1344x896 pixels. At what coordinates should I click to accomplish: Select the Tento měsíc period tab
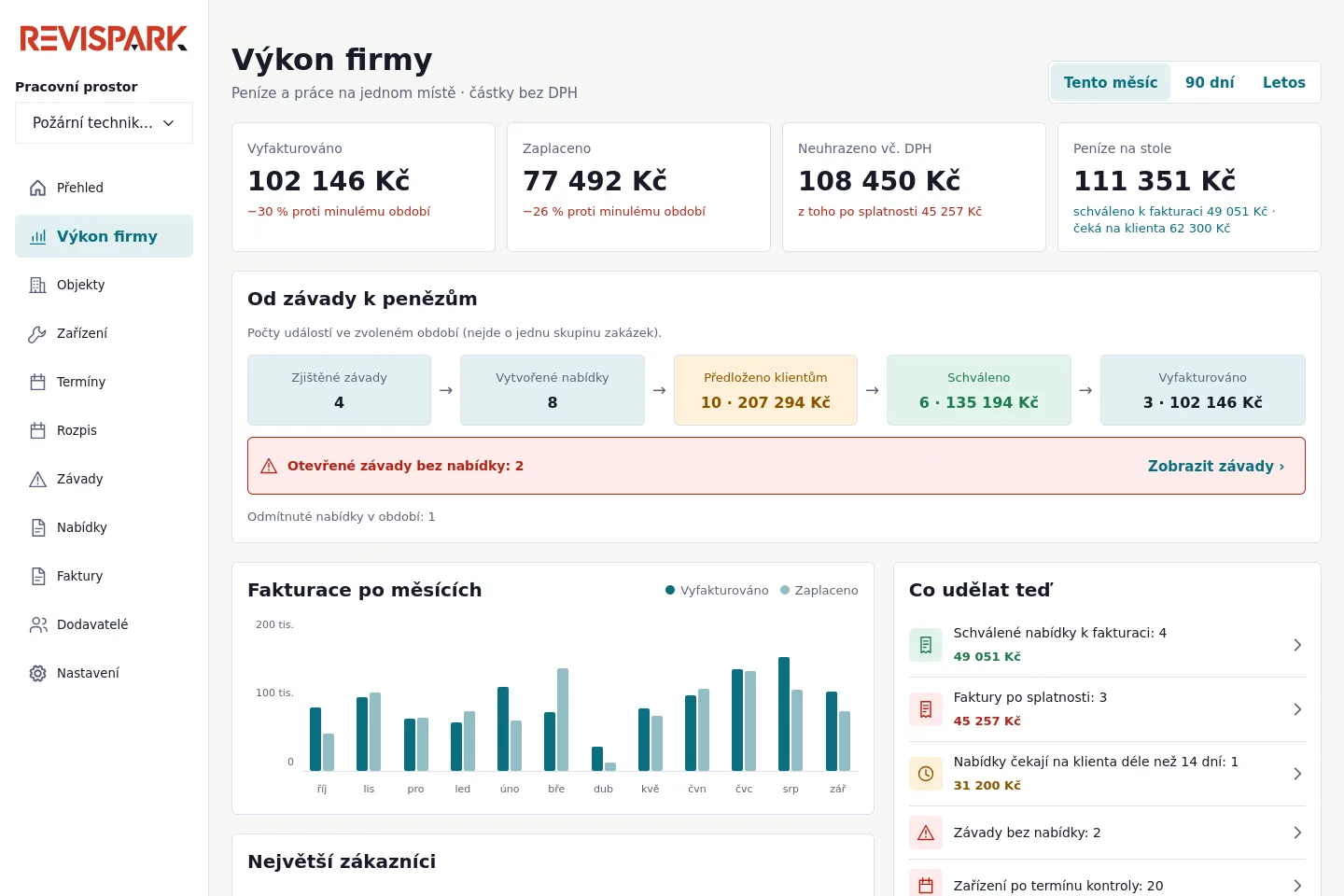tap(1111, 82)
